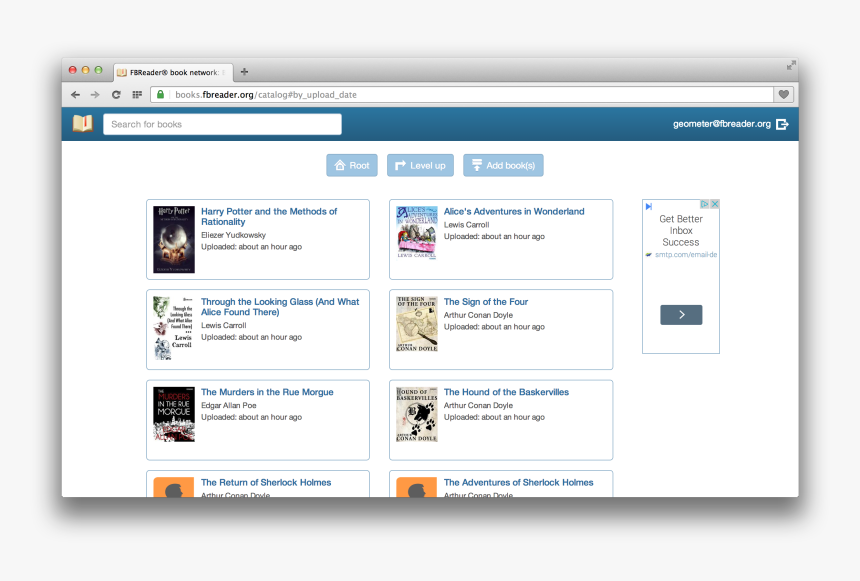
Task: Click the ad's blue play marker icon
Action: (649, 206)
